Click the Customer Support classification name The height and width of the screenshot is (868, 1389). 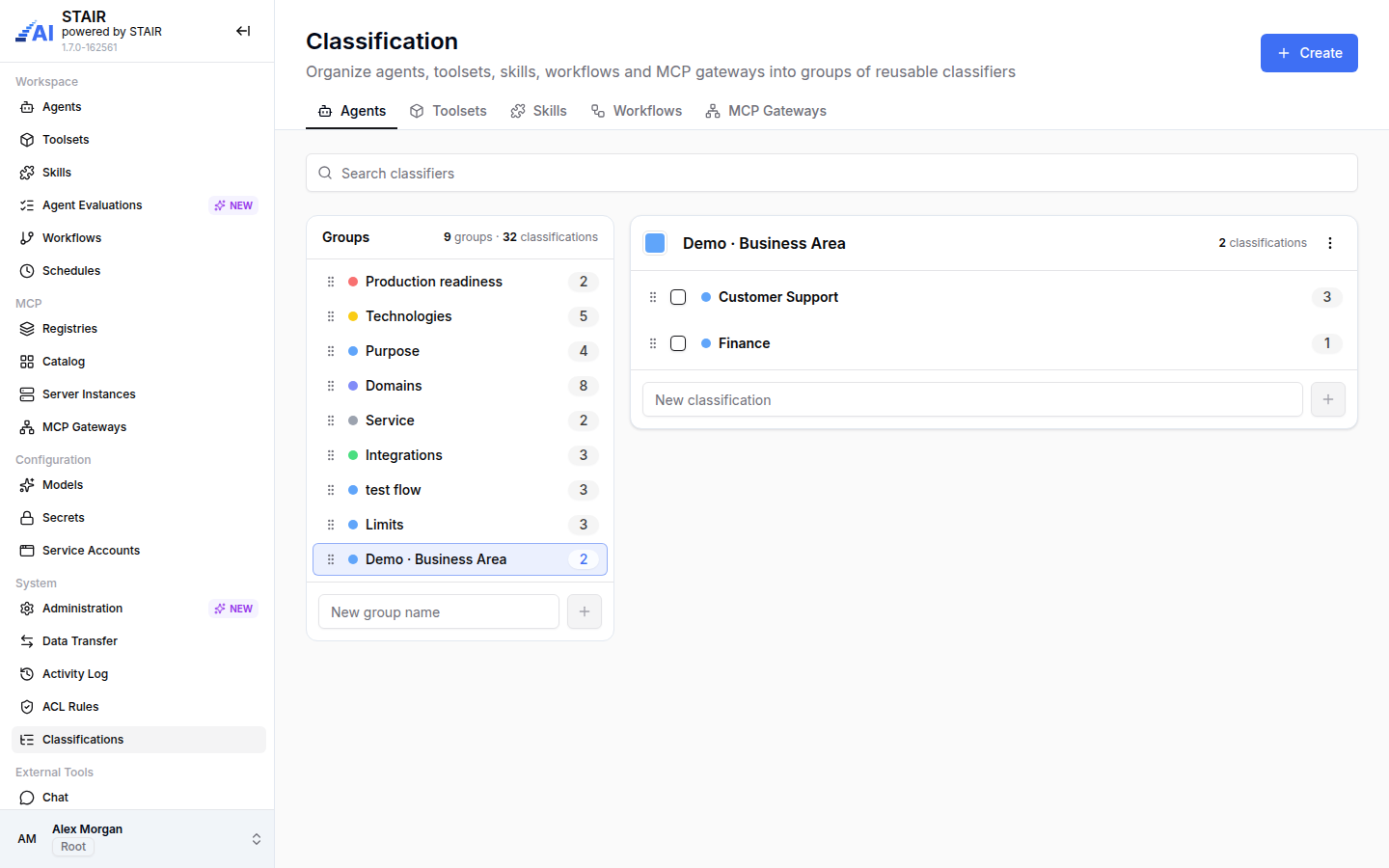click(778, 297)
